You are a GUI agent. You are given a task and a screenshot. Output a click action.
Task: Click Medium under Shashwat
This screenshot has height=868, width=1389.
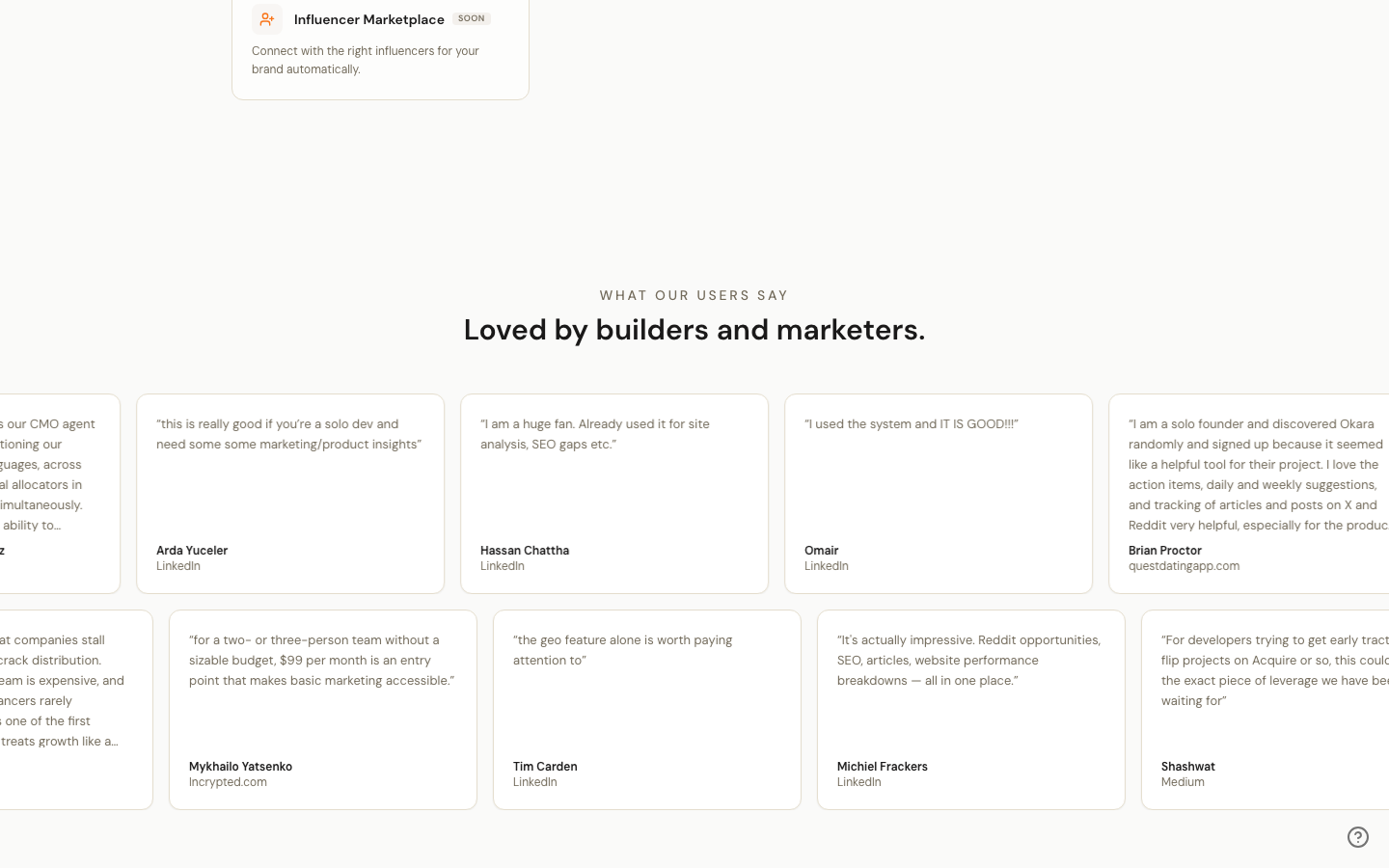click(1183, 782)
